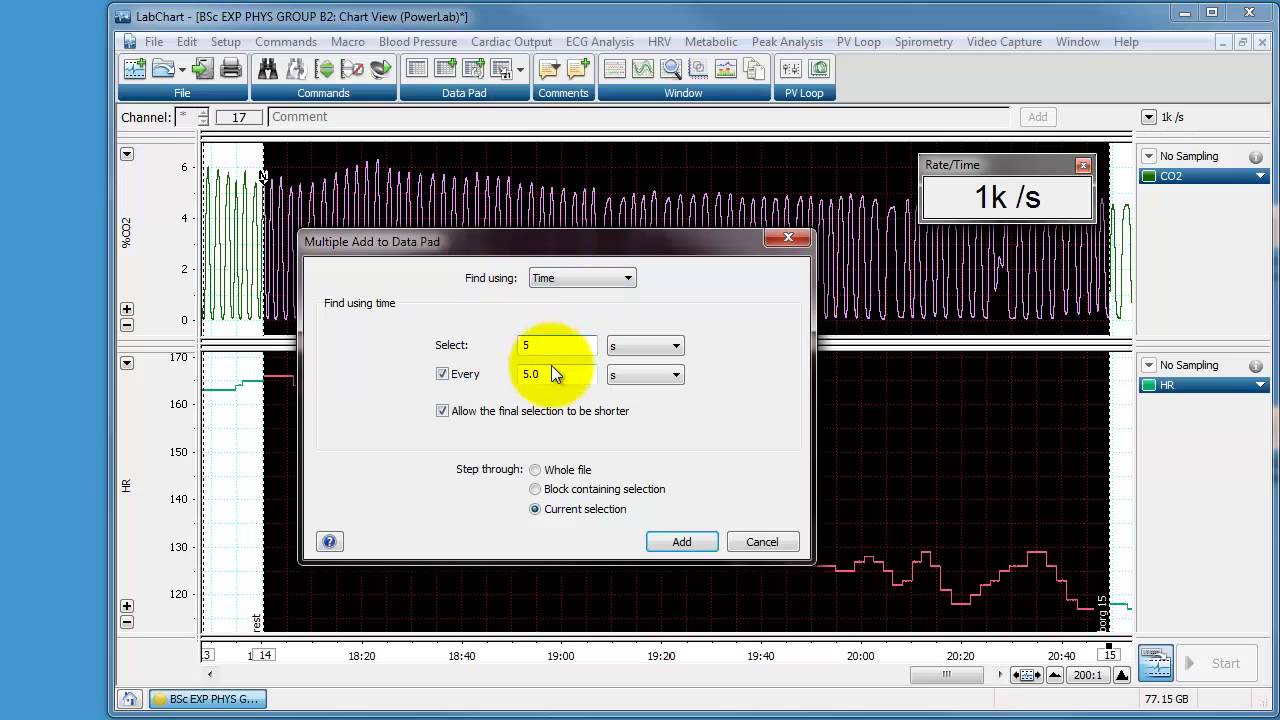Screen dimensions: 1280x720
Task: Open the Data Pad toolbar dropdown arrow
Action: [521, 69]
